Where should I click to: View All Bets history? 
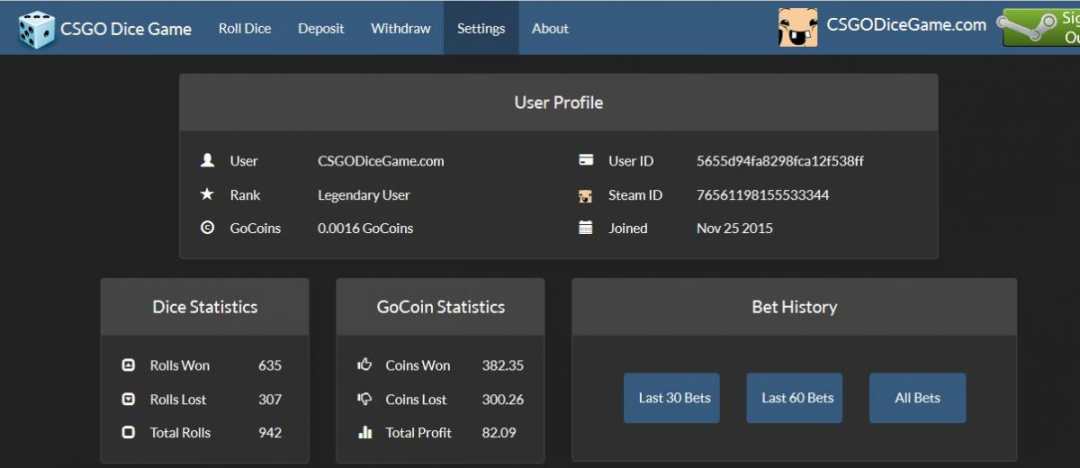point(917,398)
